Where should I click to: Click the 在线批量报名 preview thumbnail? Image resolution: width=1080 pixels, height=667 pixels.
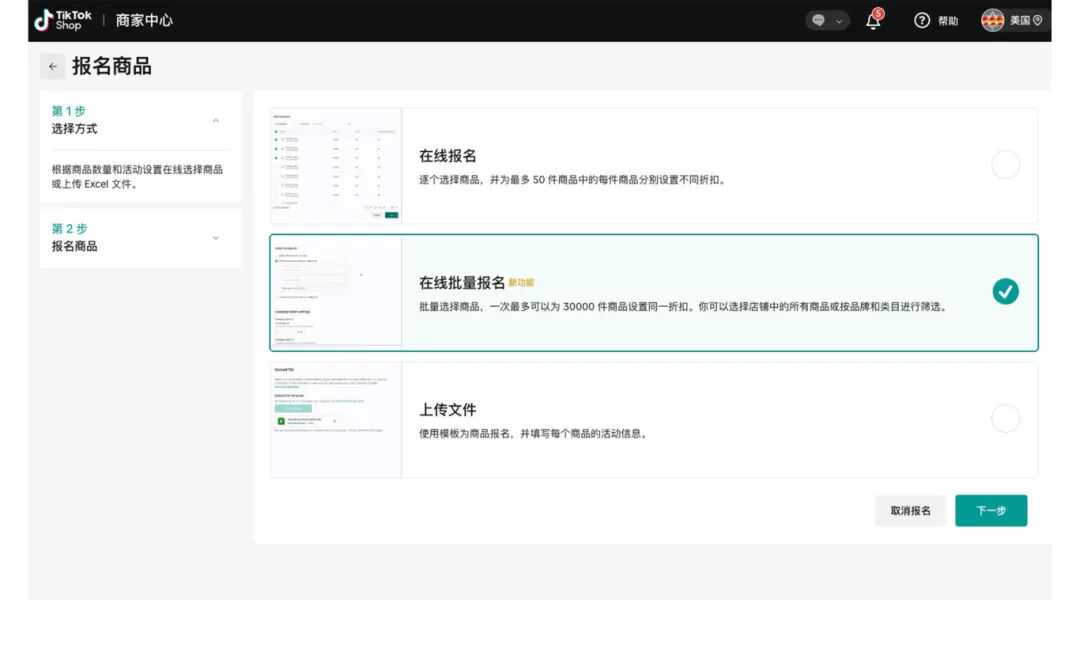pyautogui.click(x=336, y=291)
